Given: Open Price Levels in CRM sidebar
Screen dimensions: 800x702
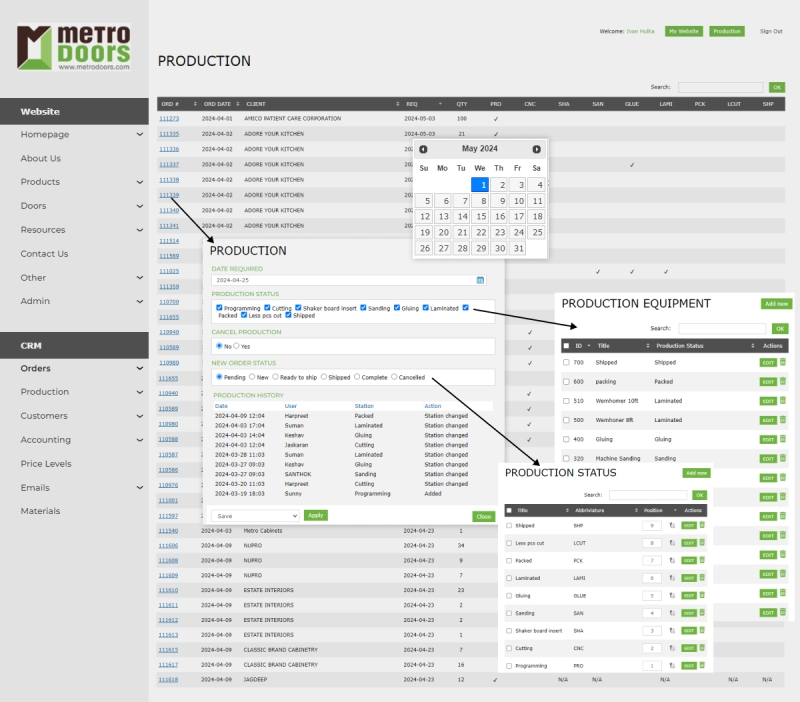Looking at the screenshot, I should 46,464.
